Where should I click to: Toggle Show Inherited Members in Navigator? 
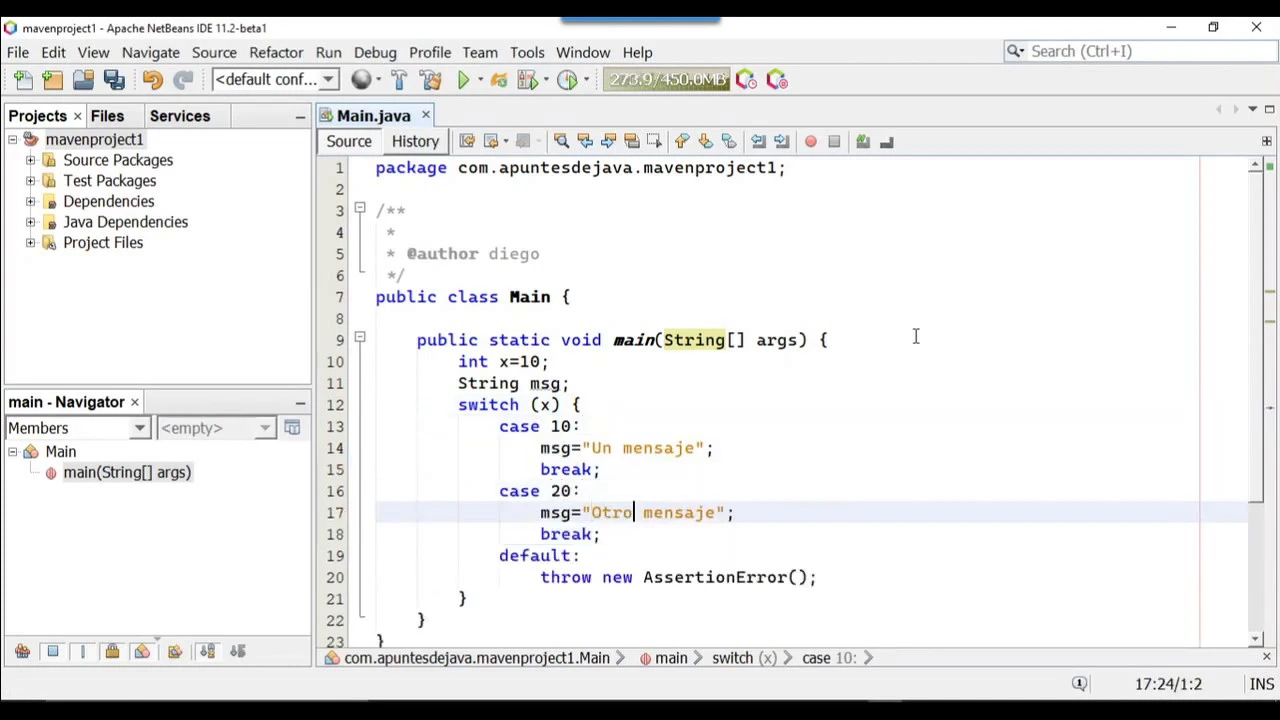coord(22,652)
